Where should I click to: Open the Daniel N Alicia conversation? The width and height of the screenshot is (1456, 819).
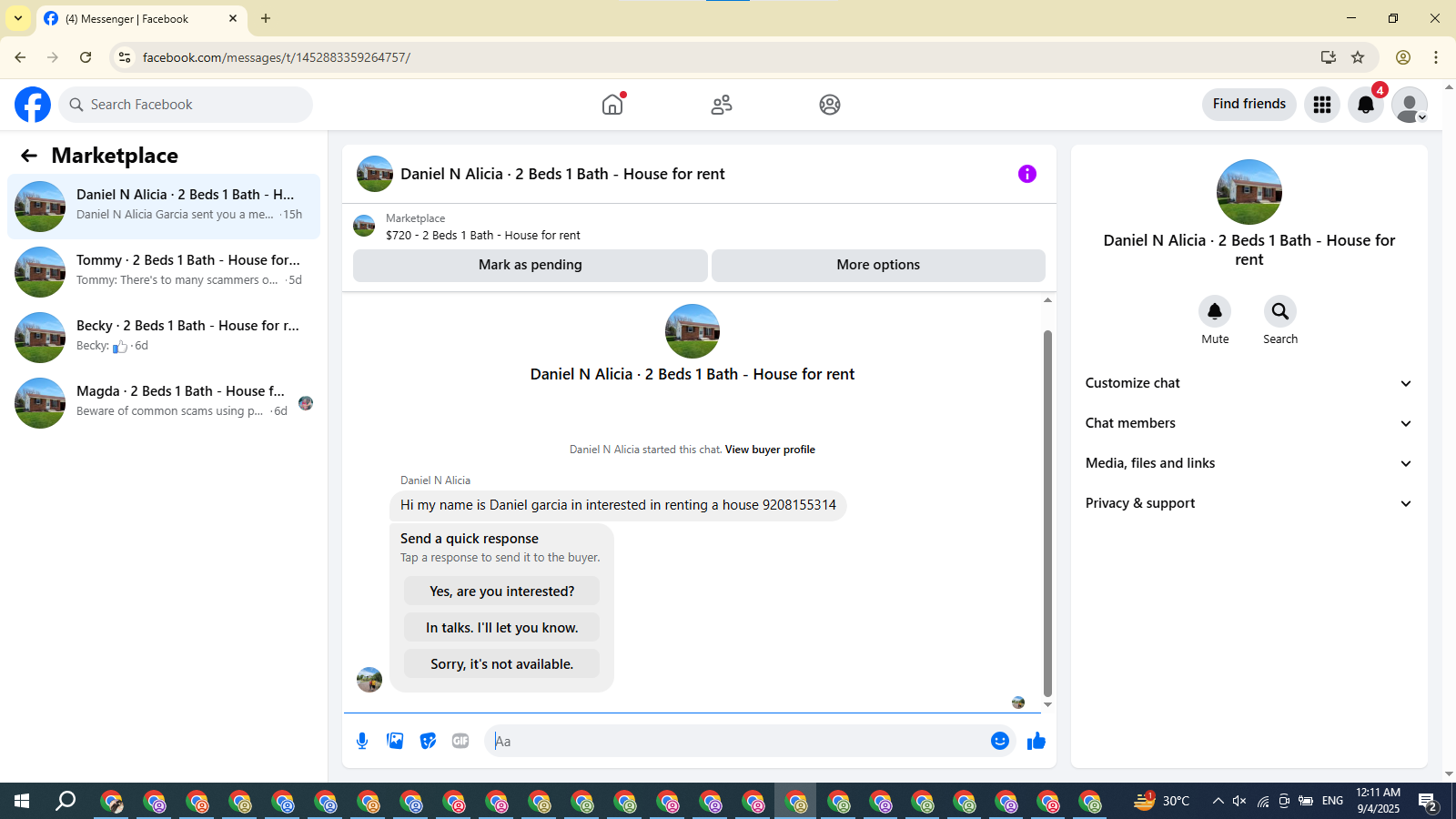point(164,207)
